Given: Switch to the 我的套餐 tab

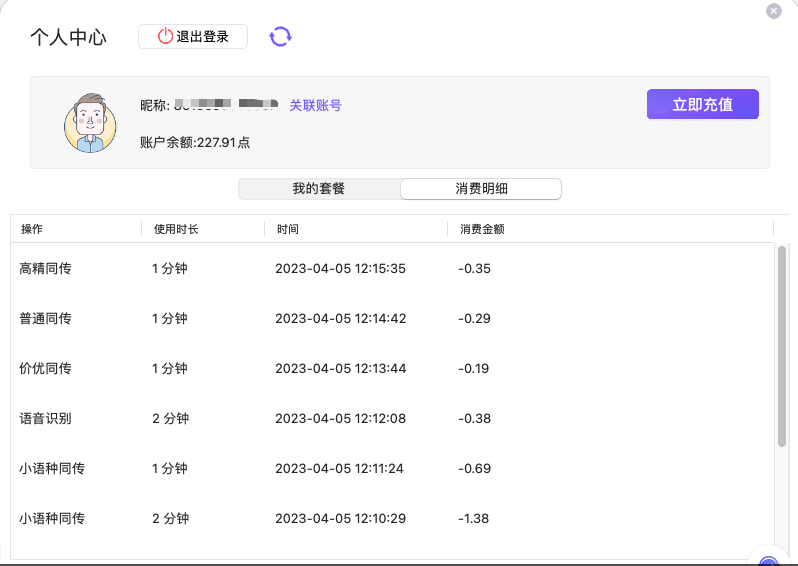Looking at the screenshot, I should tap(318, 189).
